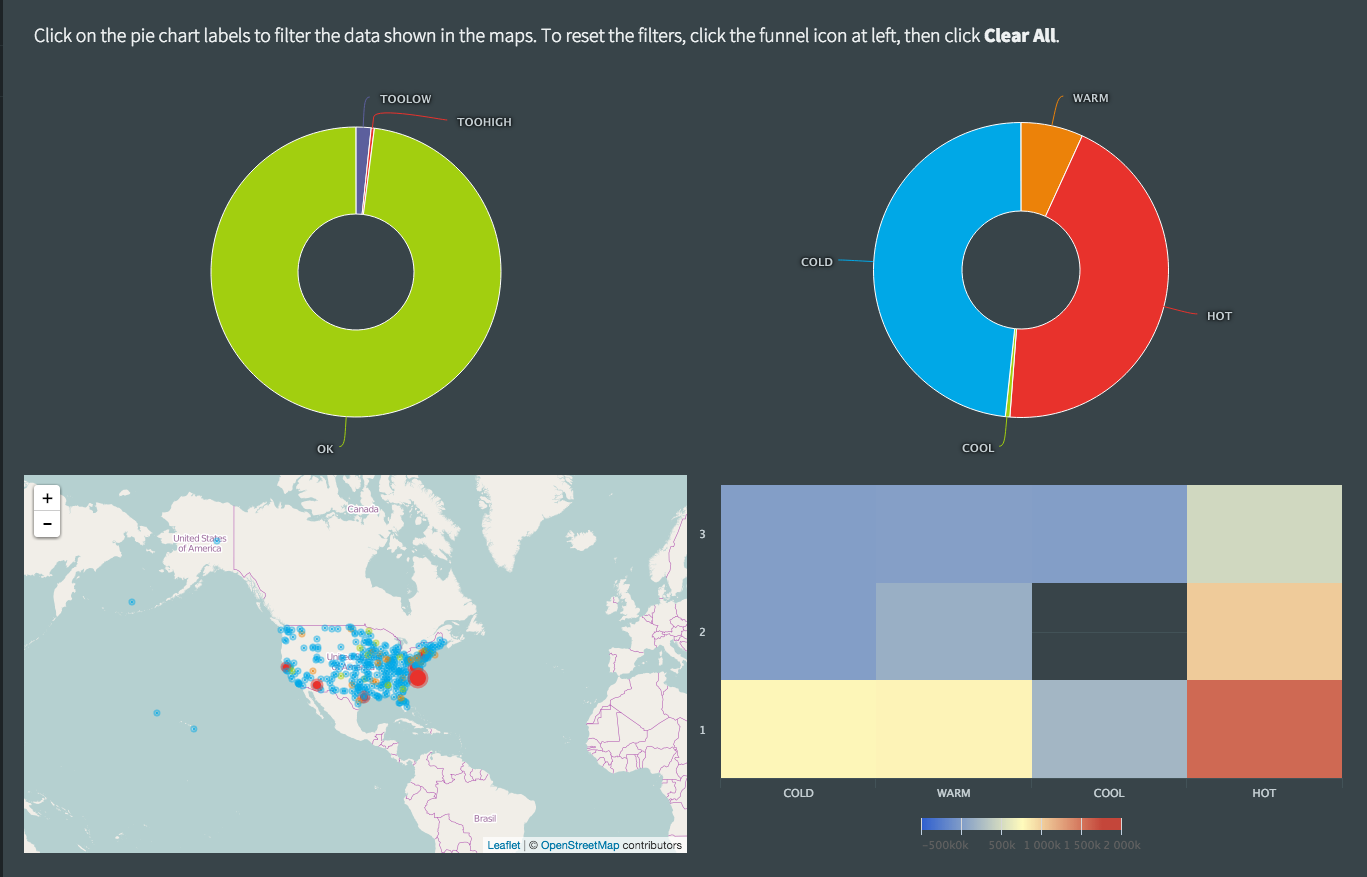This screenshot has height=877, width=1367.
Task: Click the TOOLOW pie chart label
Action: 405,99
